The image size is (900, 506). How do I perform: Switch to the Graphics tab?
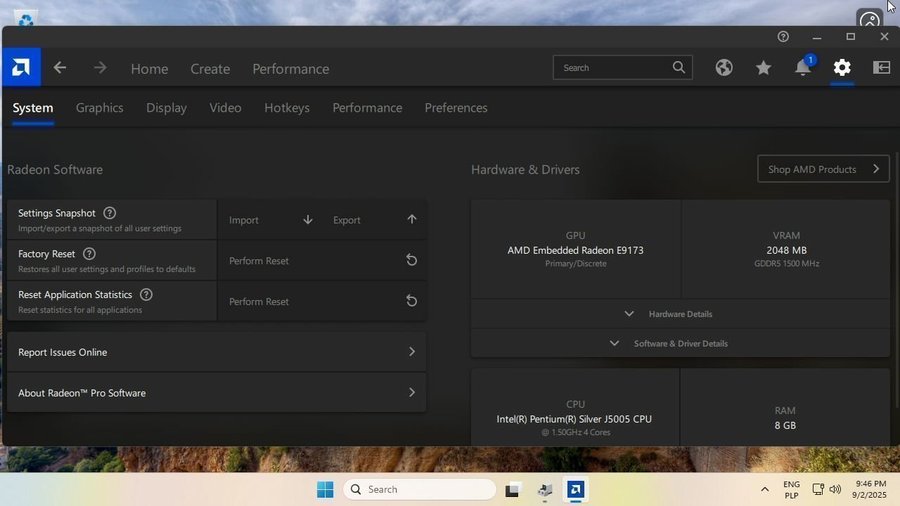[99, 108]
